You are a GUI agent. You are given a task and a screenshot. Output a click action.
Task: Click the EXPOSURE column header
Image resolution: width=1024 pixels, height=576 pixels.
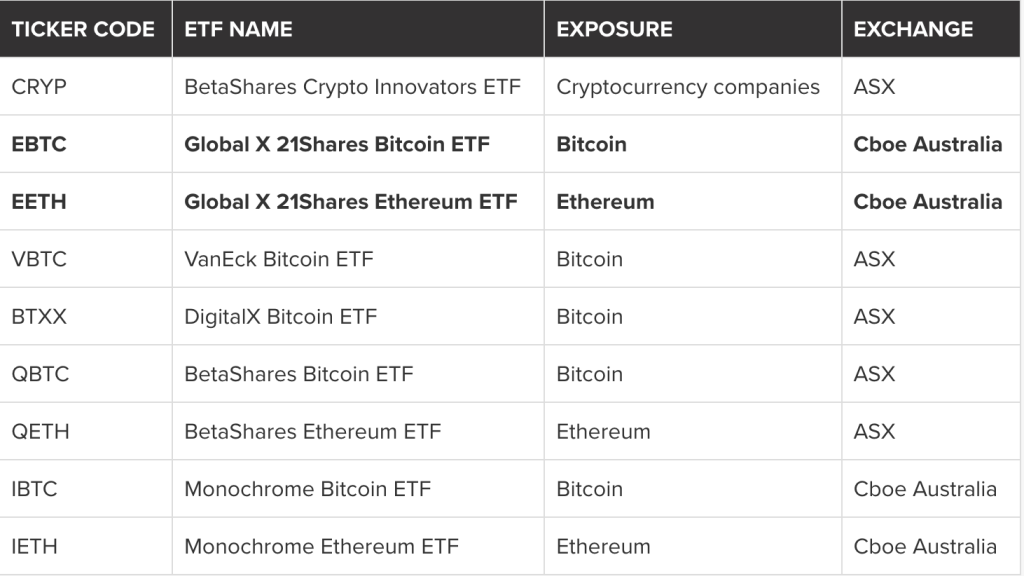pyautogui.click(x=614, y=29)
